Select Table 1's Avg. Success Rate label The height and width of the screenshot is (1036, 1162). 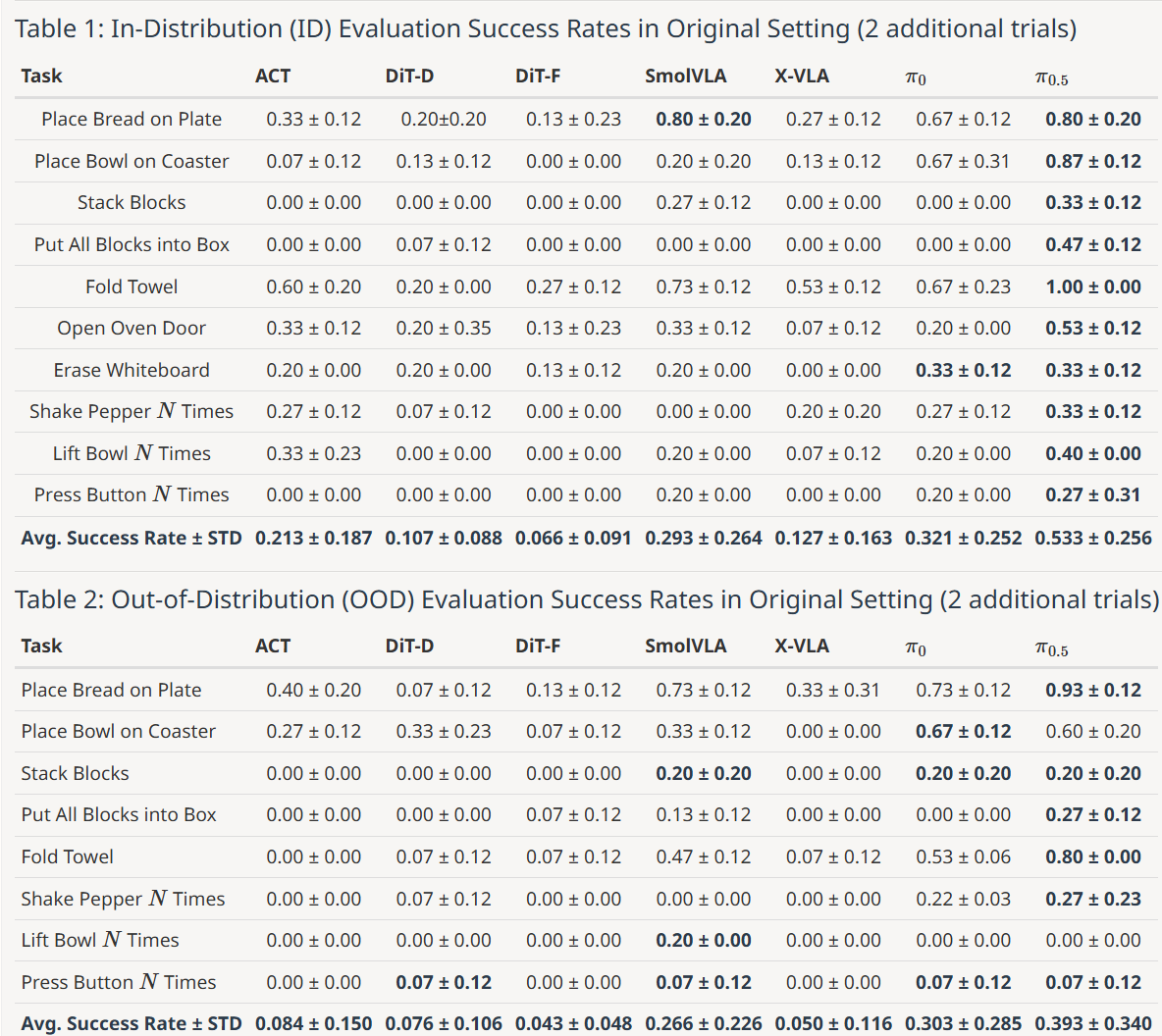tap(132, 538)
